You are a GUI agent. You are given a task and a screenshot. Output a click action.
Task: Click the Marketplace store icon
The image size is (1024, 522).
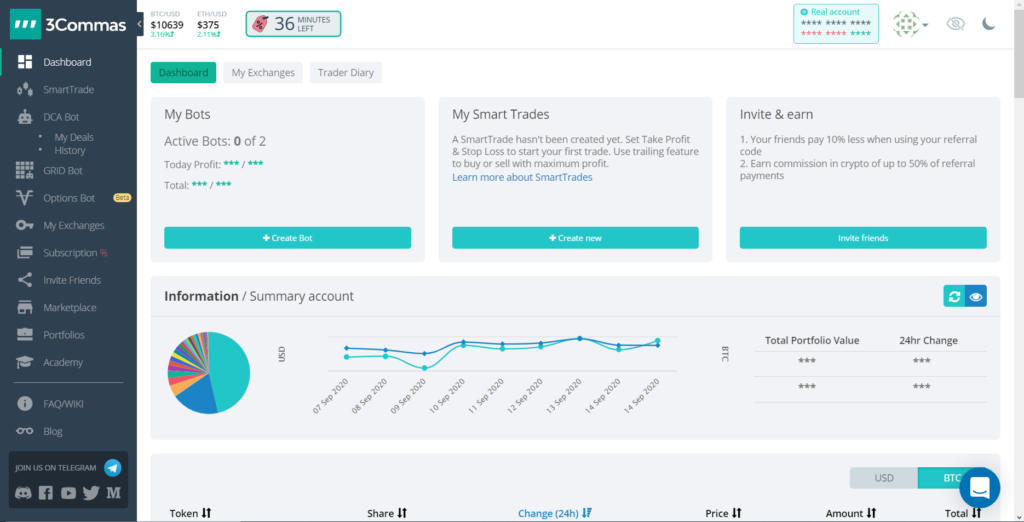pos(25,308)
